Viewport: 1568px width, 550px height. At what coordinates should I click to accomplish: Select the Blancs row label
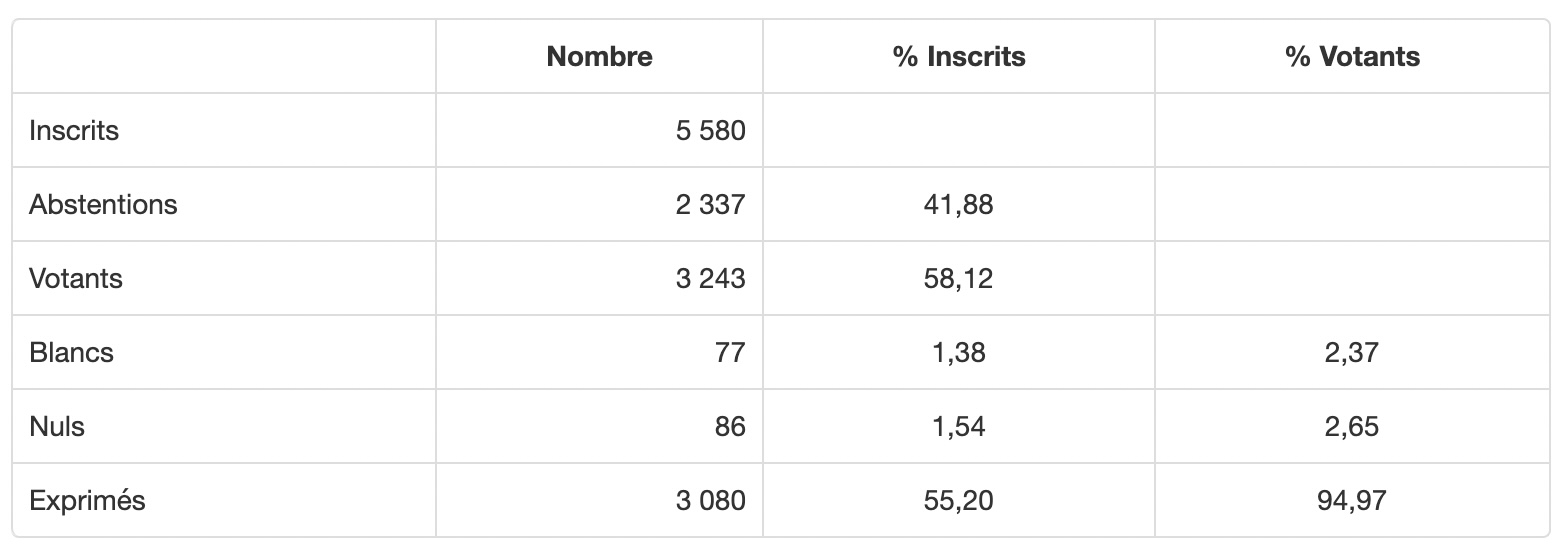pos(71,352)
